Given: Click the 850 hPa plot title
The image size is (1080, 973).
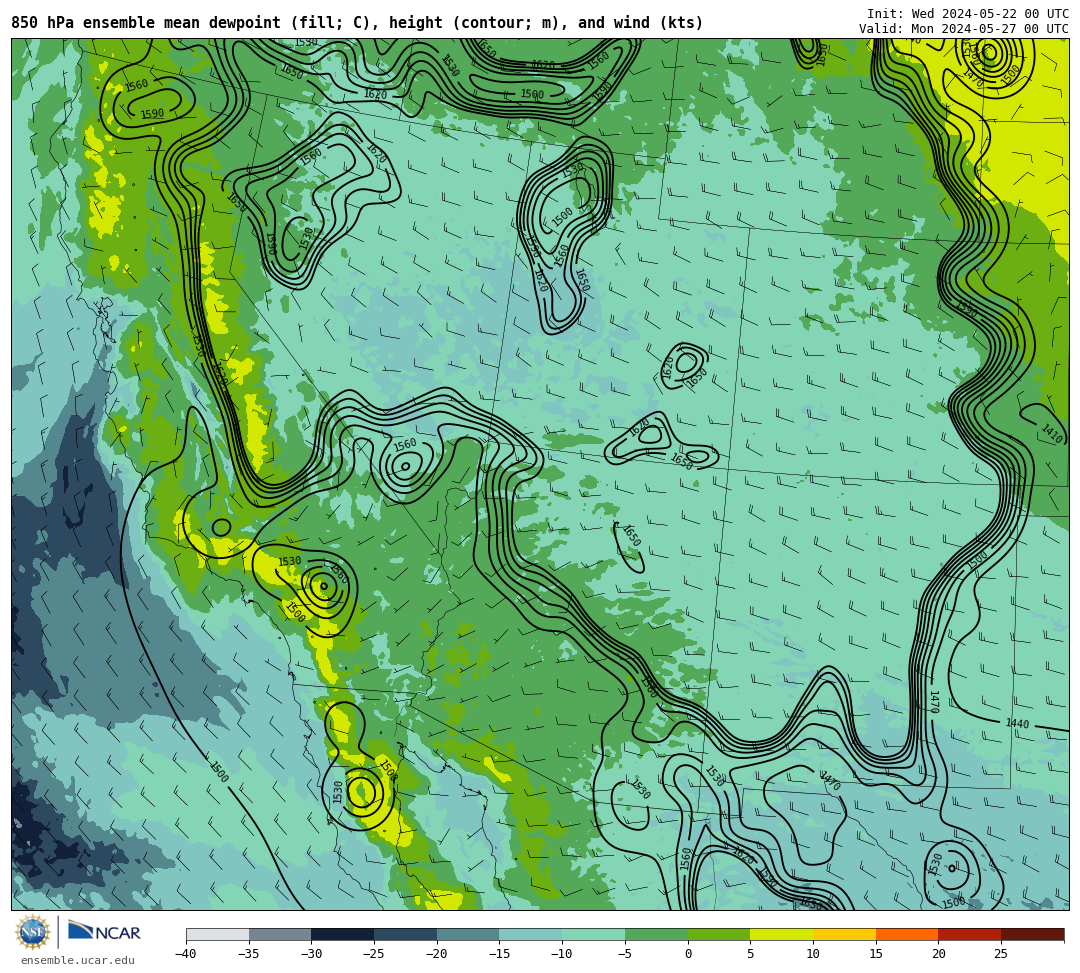Looking at the screenshot, I should point(357,23).
